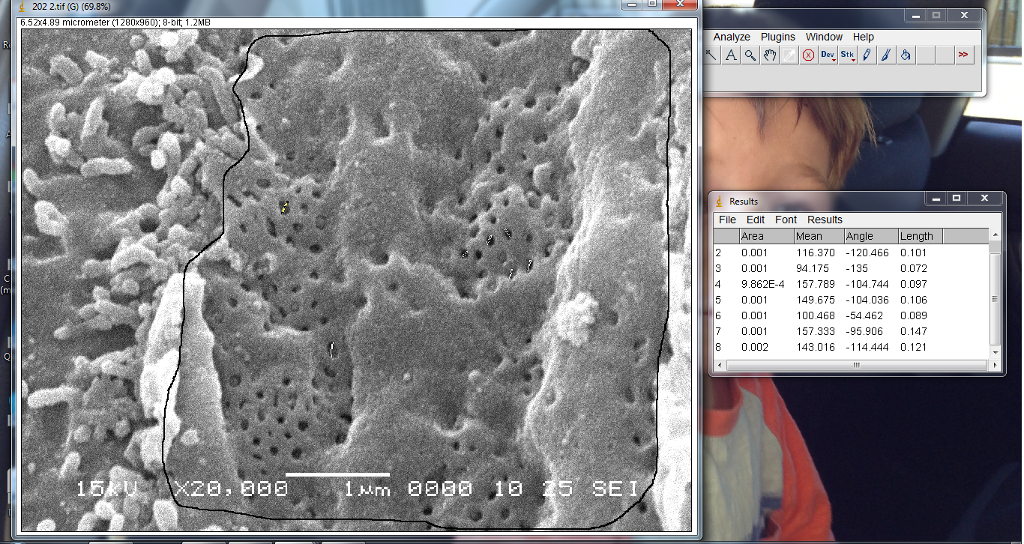Select Results row with mean 116.370
Image resolution: width=1024 pixels, height=544 pixels.
pyautogui.click(x=852, y=253)
